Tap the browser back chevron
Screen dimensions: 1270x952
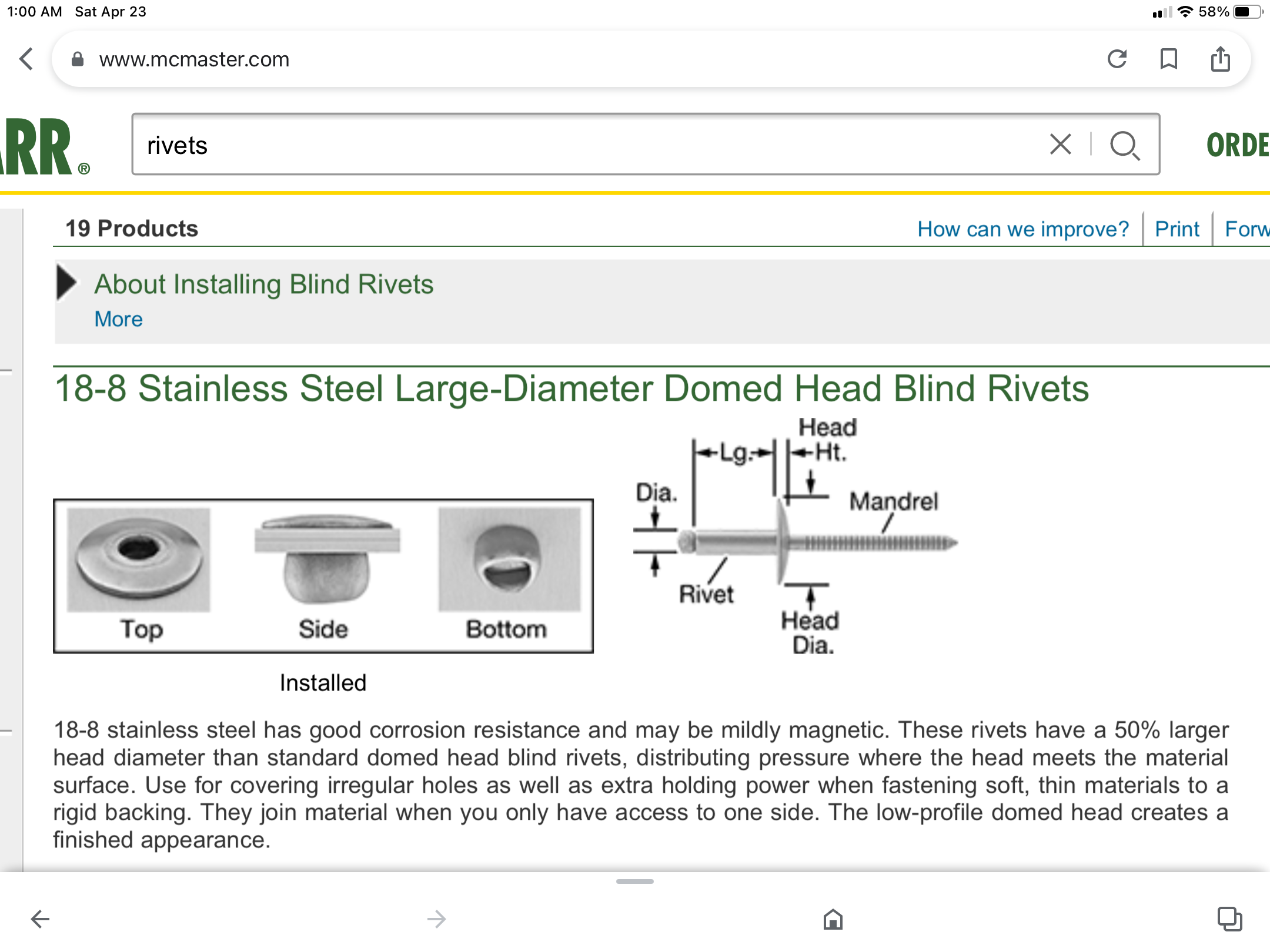[x=27, y=59]
